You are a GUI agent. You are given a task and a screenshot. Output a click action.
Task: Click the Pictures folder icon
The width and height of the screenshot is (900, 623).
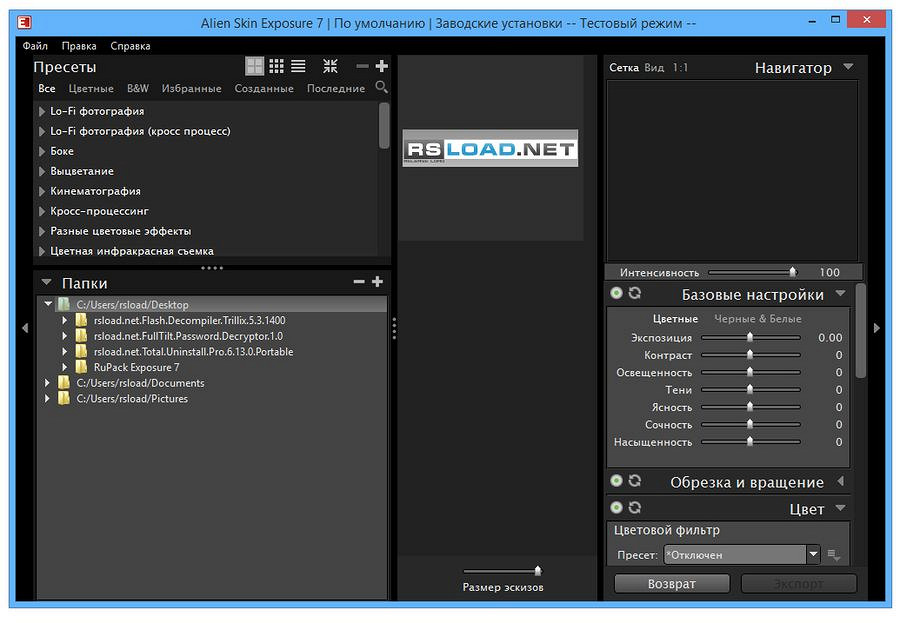[x=64, y=398]
